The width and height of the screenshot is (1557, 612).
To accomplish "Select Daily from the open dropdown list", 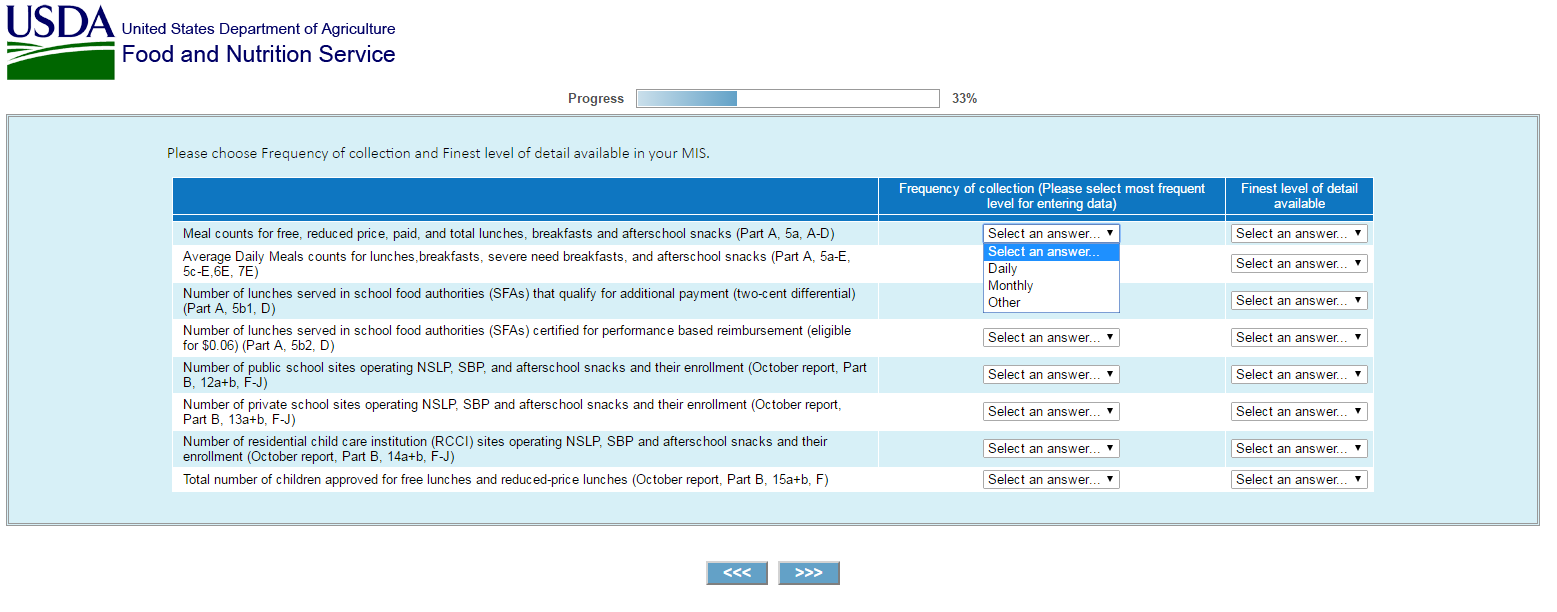I will click(x=1003, y=269).
